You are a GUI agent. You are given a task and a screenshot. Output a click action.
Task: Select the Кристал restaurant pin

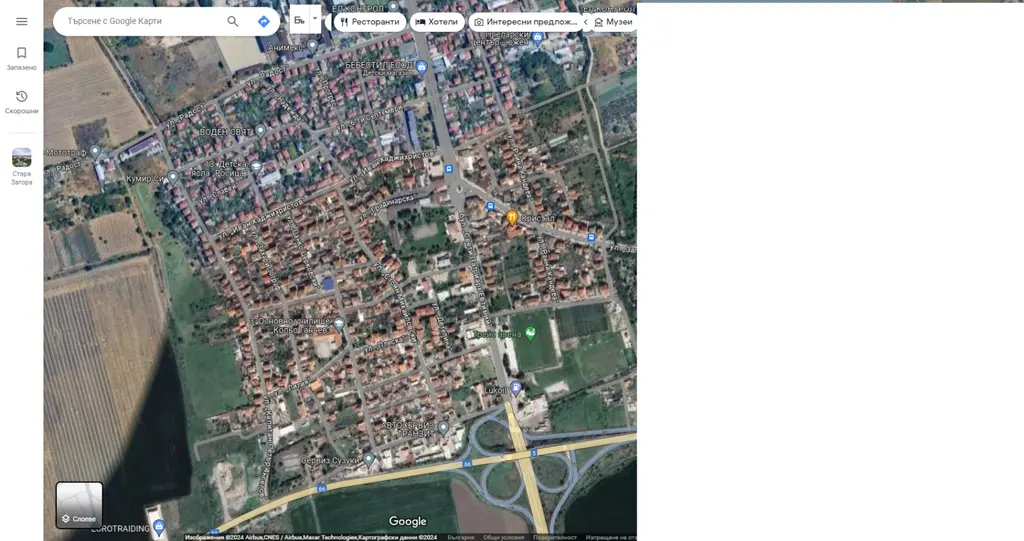coord(511,217)
